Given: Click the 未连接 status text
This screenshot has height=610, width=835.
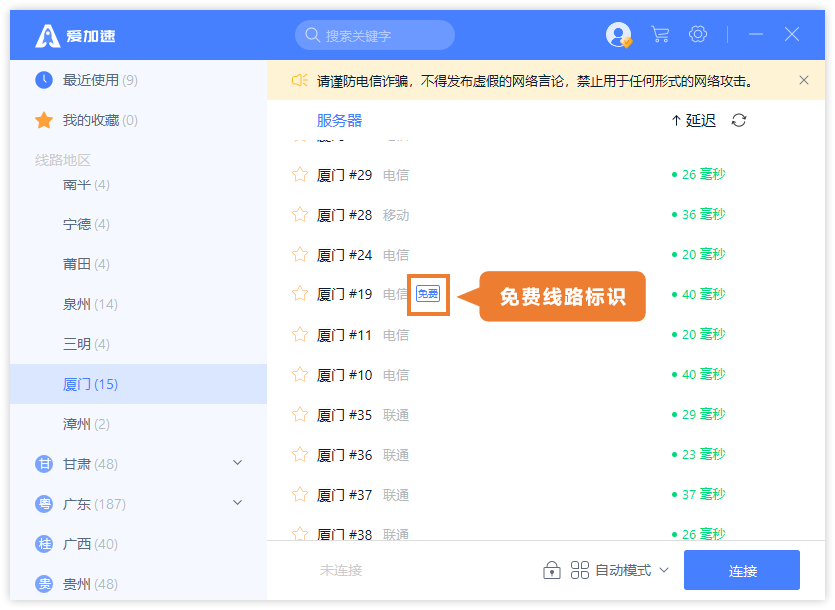Looking at the screenshot, I should [x=341, y=571].
